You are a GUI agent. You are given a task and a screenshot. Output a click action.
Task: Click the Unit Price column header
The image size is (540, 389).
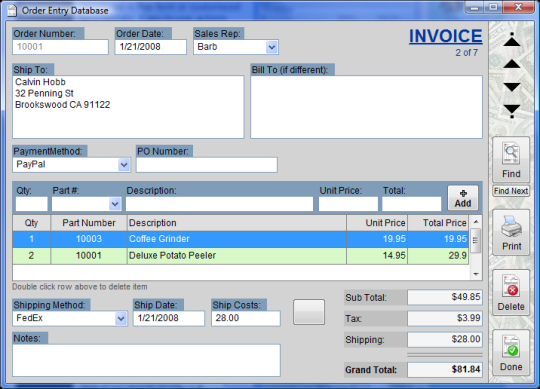pos(377,223)
